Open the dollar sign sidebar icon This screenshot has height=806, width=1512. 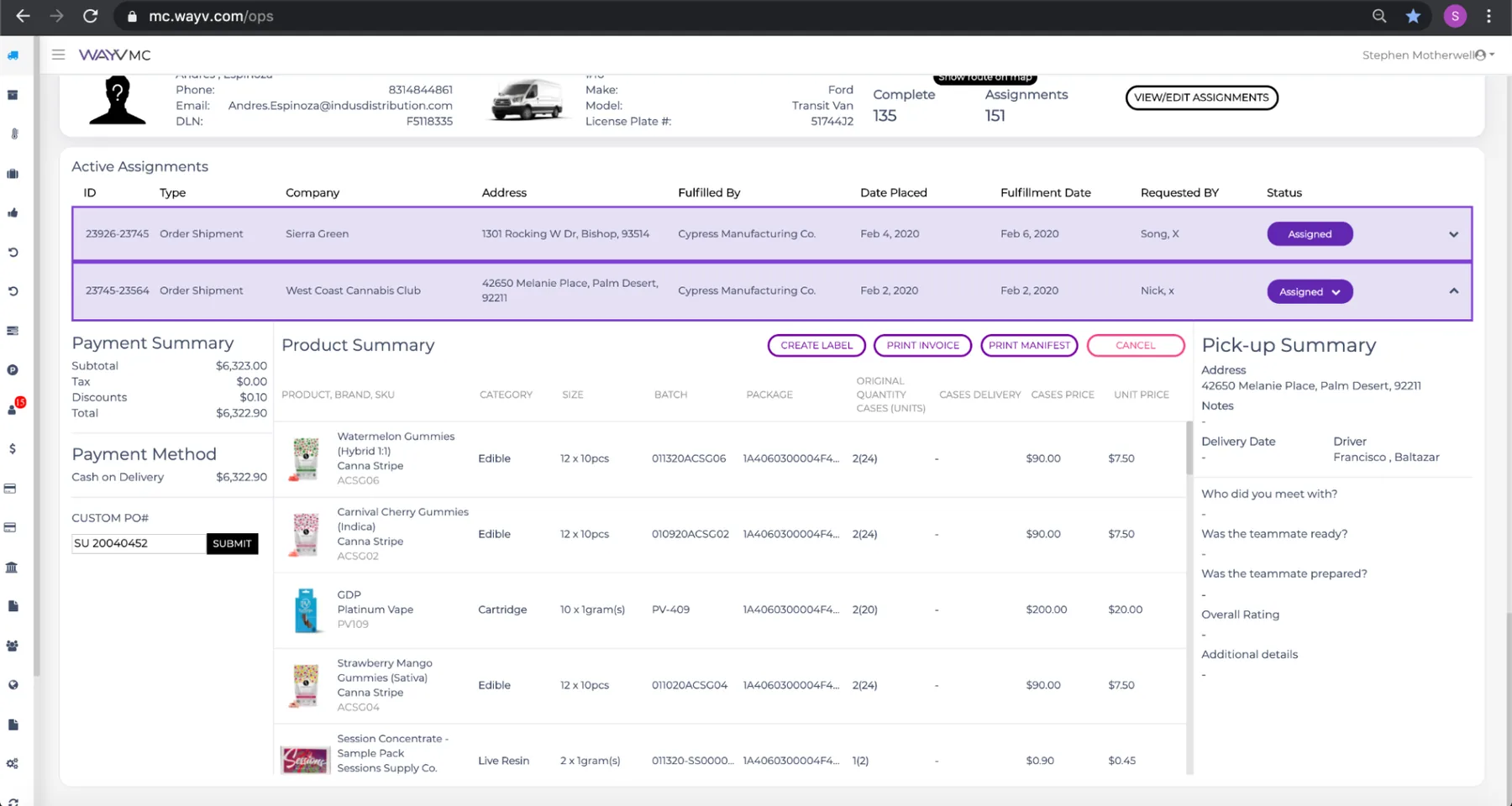point(13,448)
